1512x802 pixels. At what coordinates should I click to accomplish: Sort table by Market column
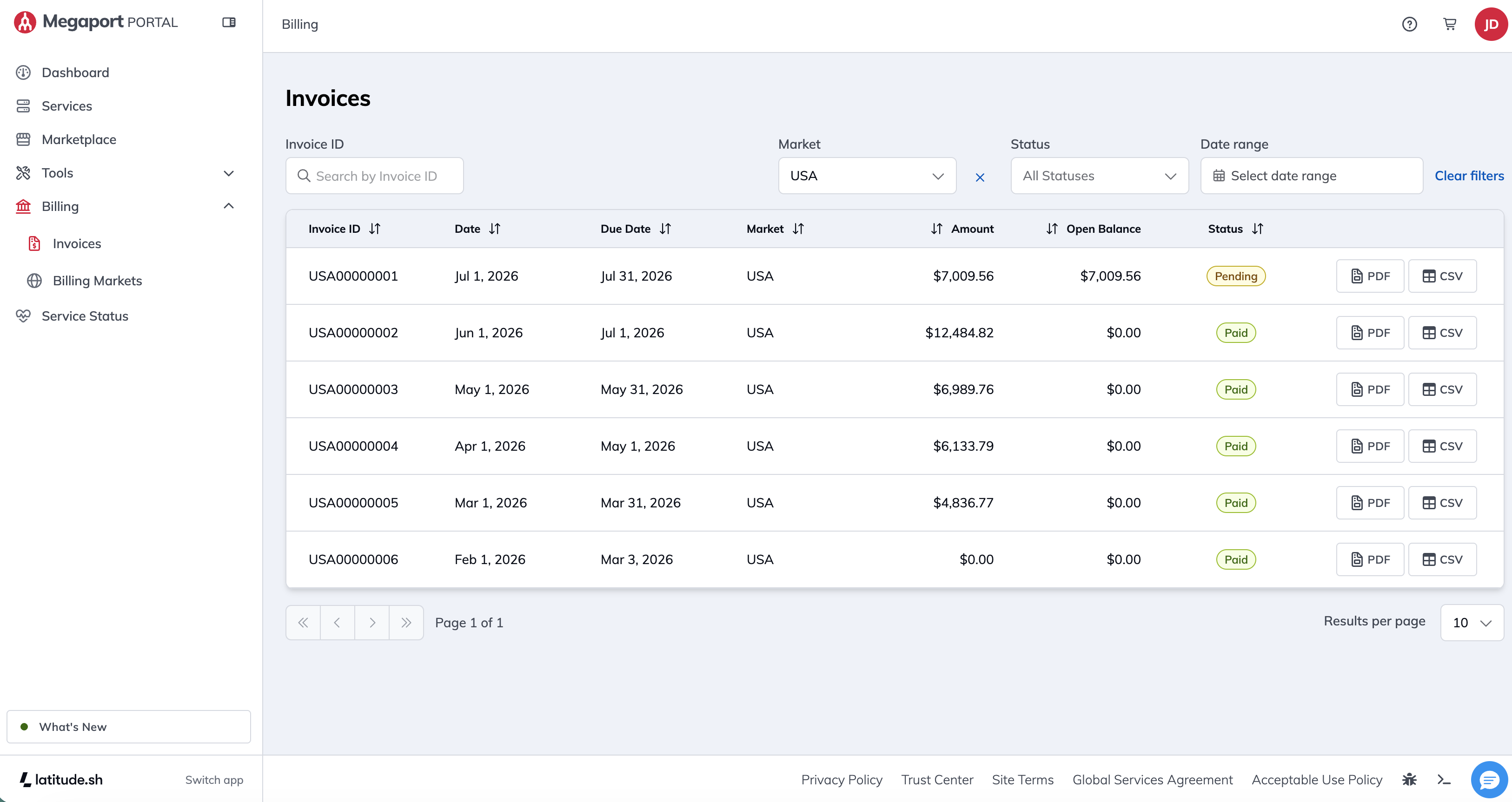(x=798, y=229)
